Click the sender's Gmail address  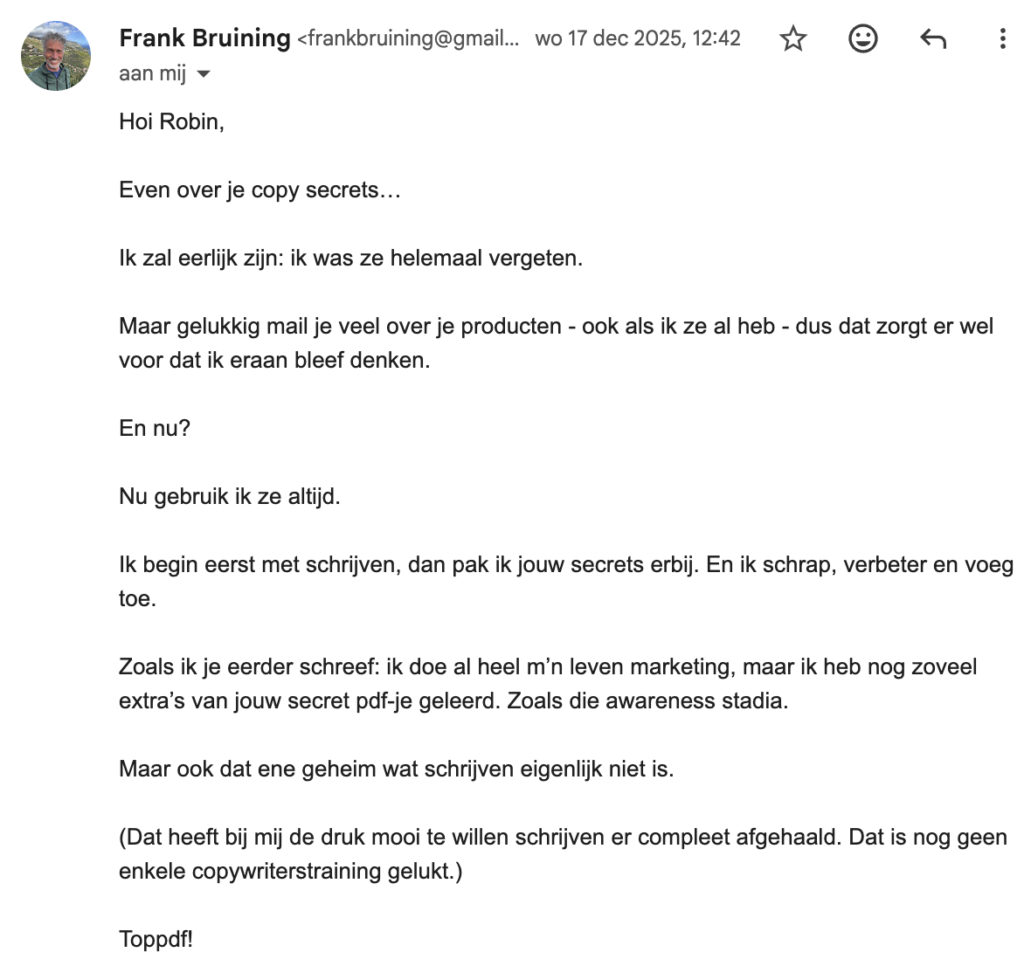coord(408,39)
